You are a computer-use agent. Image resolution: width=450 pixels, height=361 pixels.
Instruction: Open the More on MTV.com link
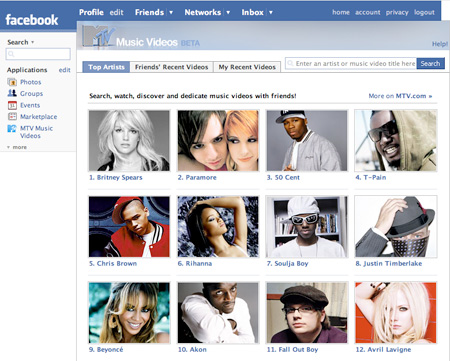(x=400, y=96)
